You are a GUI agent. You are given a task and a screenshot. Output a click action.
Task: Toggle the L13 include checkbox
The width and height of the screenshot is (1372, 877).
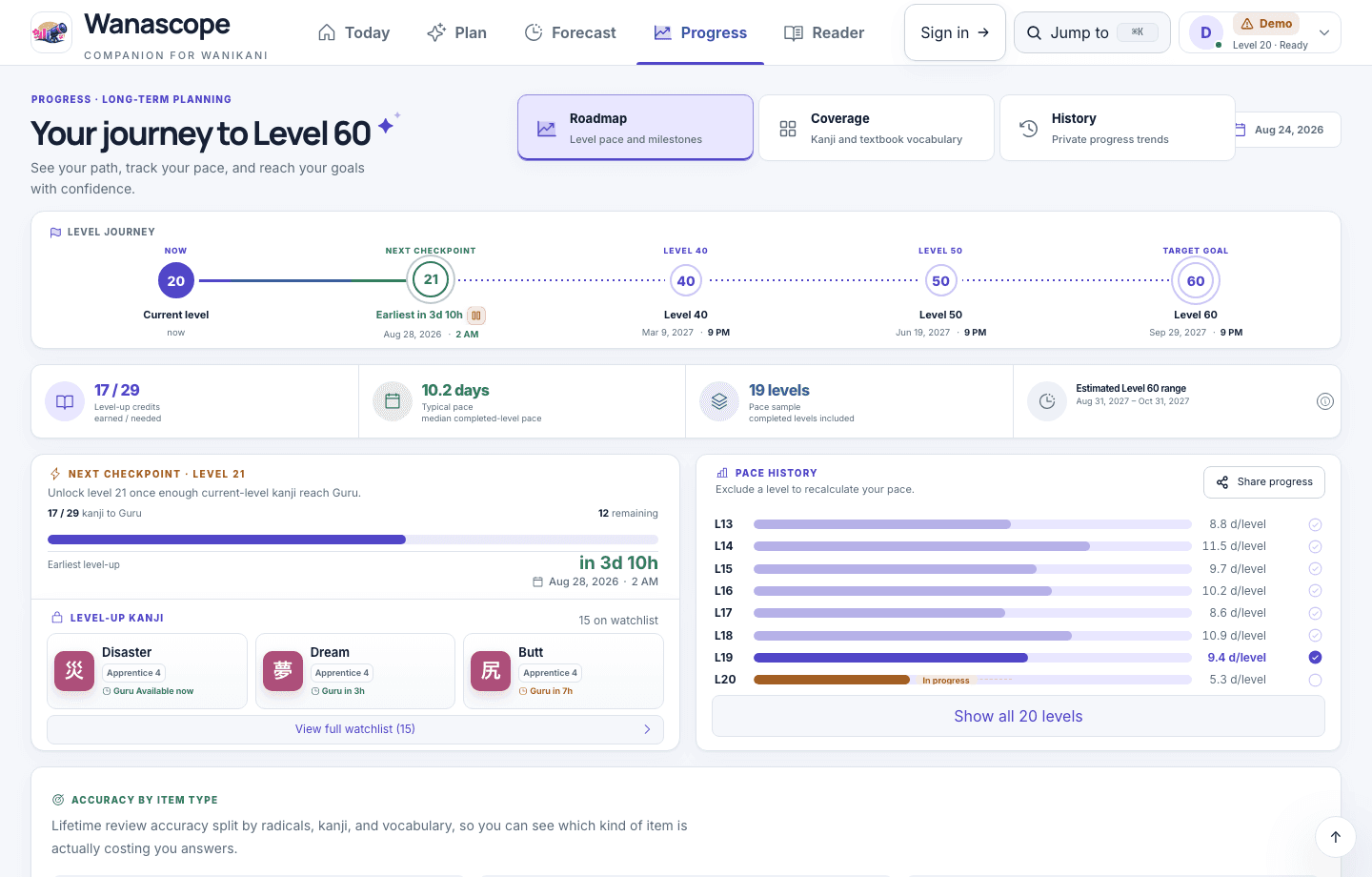pyautogui.click(x=1315, y=524)
